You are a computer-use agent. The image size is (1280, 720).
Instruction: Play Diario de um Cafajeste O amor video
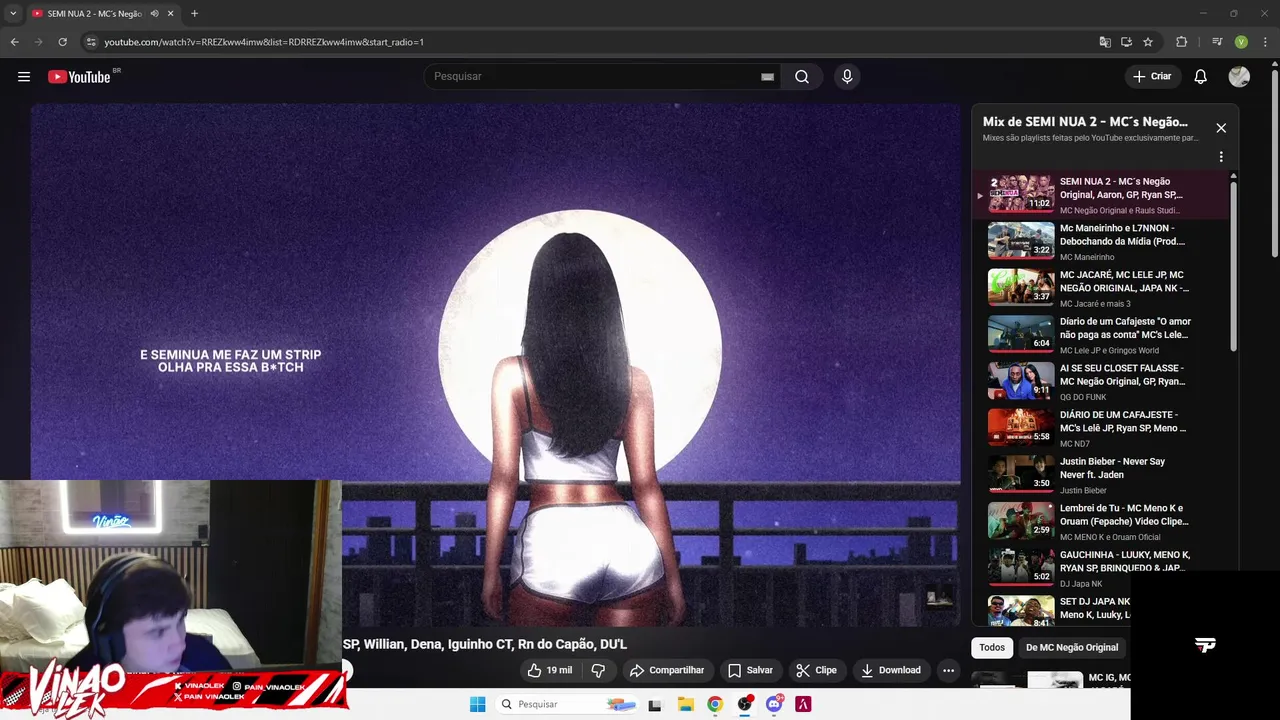[x=1100, y=335]
